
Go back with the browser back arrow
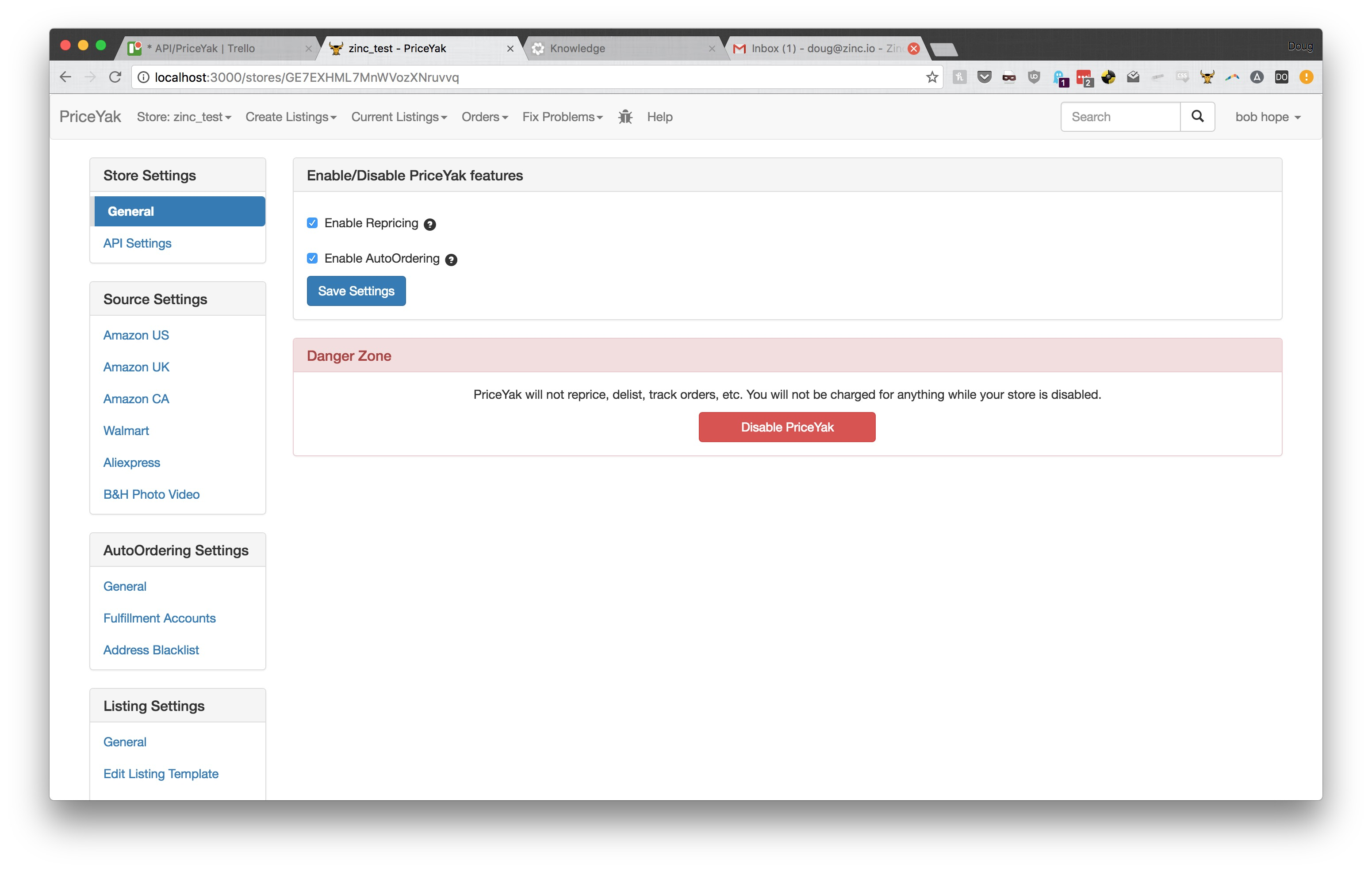click(x=65, y=77)
